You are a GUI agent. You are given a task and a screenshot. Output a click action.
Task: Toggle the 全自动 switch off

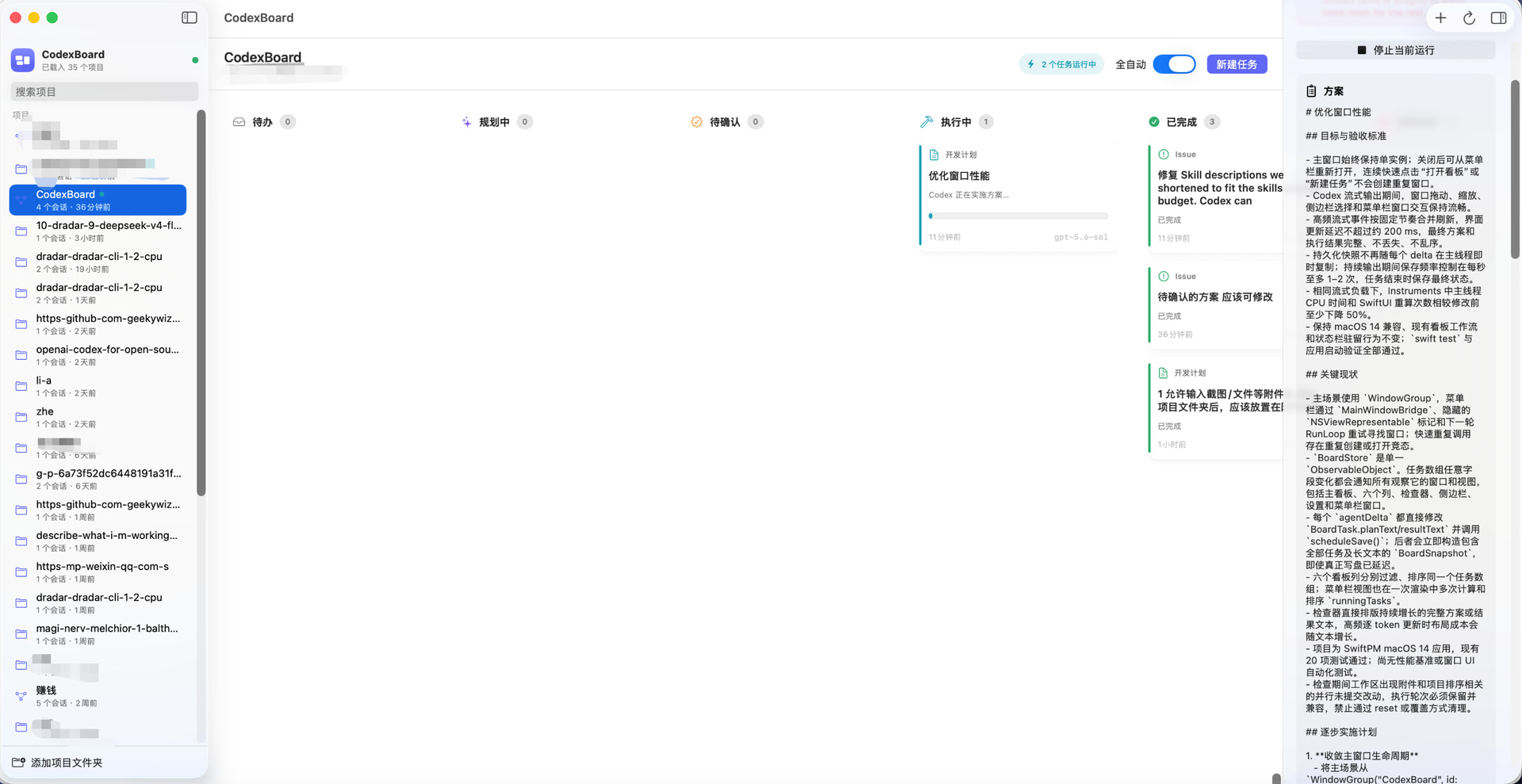point(1174,64)
